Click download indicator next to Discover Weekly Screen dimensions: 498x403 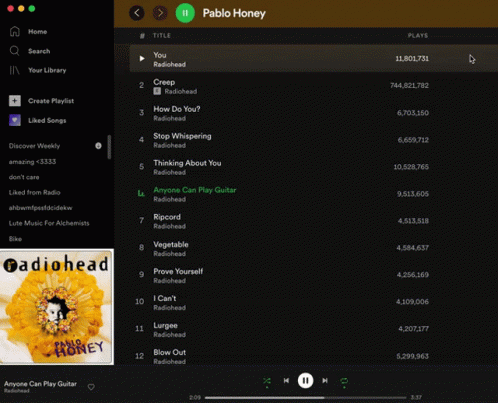tap(98, 146)
